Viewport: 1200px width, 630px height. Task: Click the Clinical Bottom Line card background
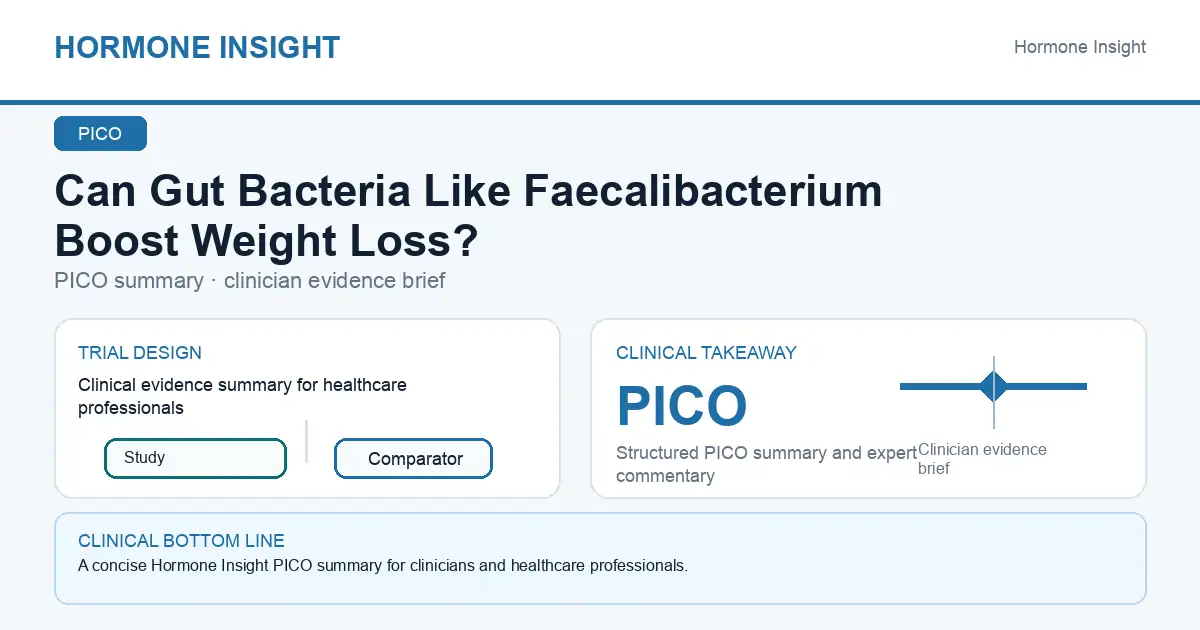pyautogui.click(x=600, y=558)
